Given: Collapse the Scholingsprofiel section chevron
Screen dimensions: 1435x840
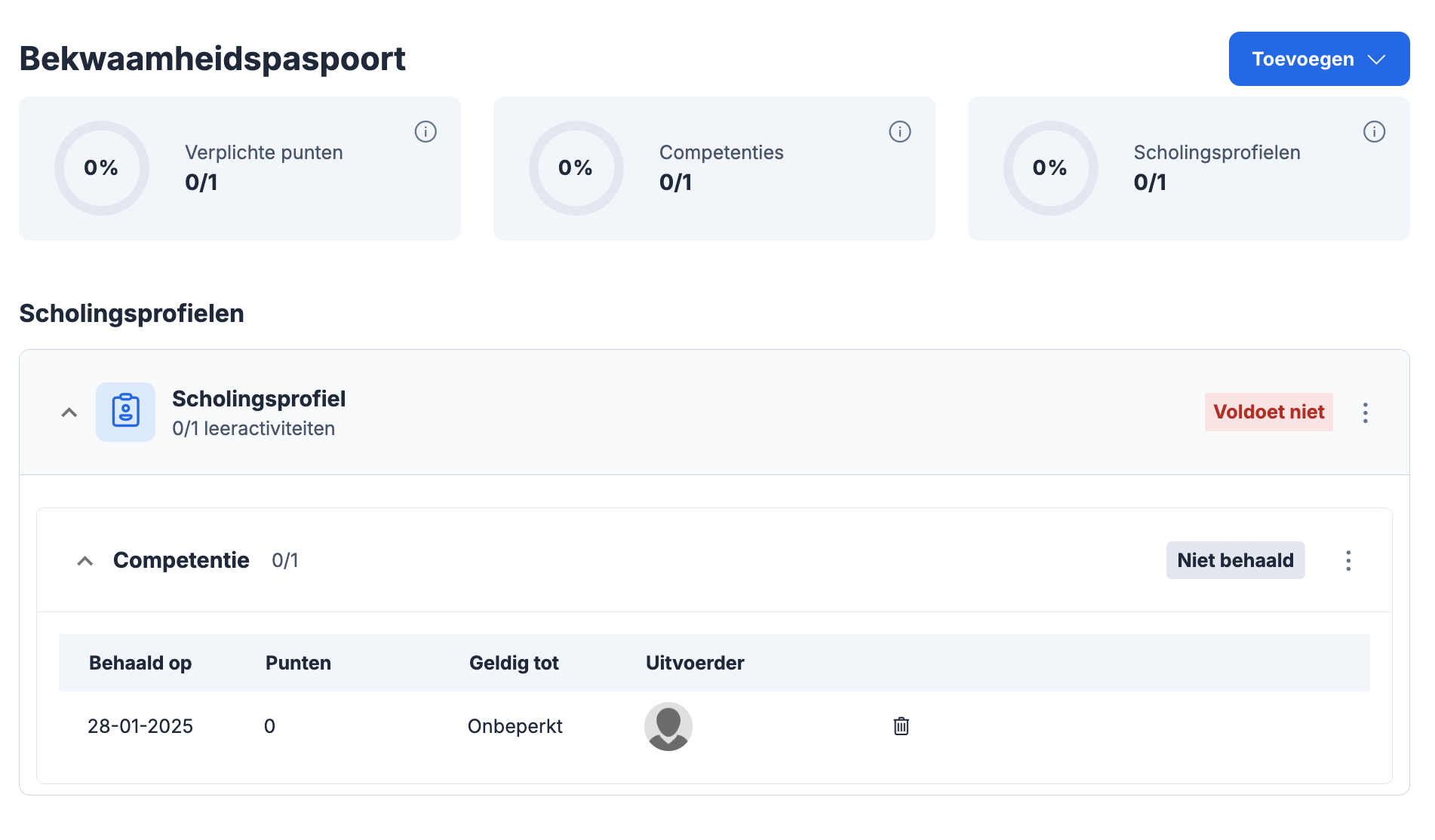Looking at the screenshot, I should 69,412.
